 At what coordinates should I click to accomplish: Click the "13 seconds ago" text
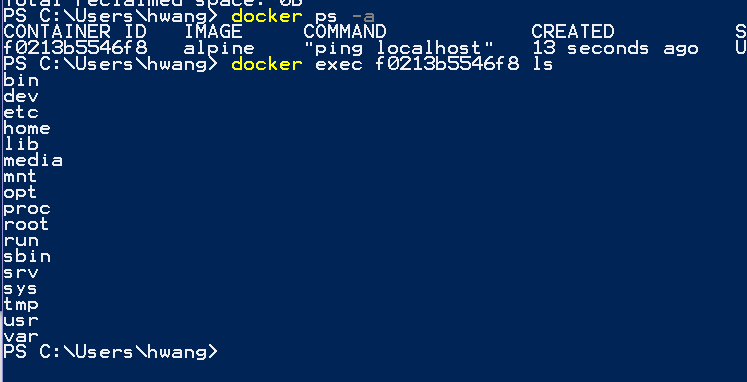coord(615,48)
